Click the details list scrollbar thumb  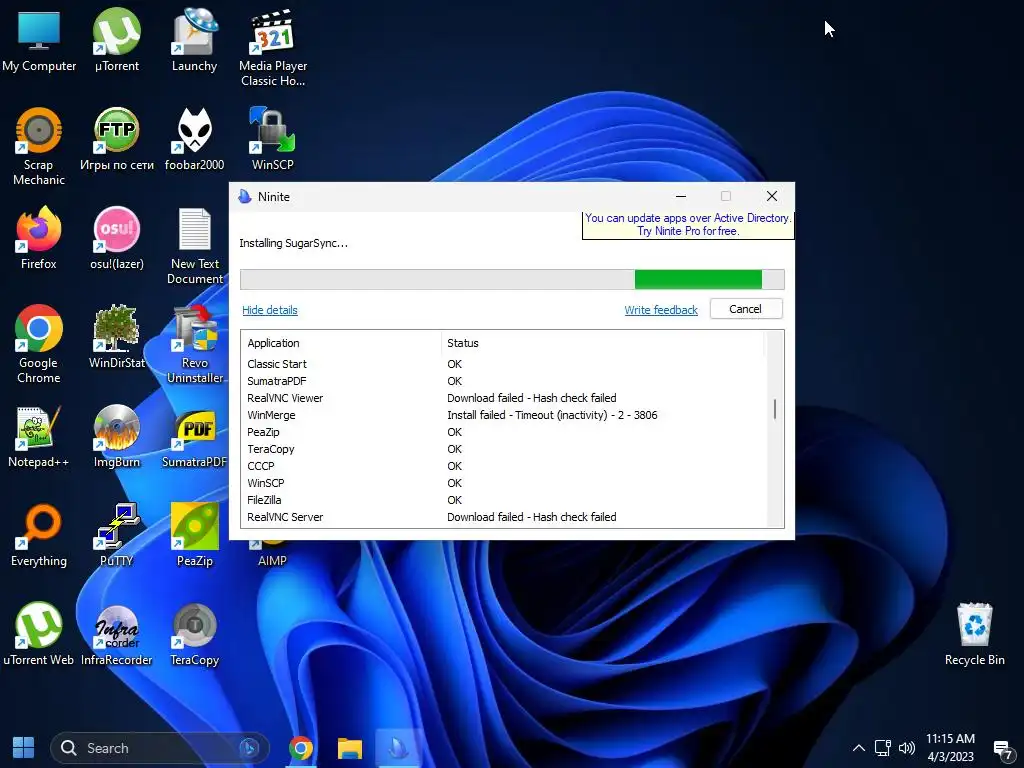point(775,409)
